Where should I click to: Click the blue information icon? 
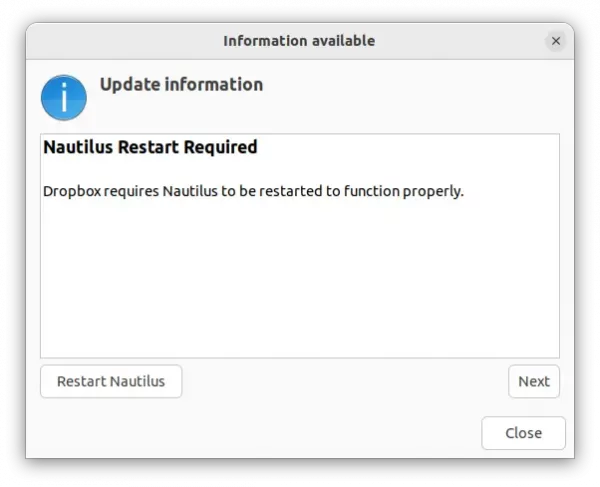[x=64, y=98]
